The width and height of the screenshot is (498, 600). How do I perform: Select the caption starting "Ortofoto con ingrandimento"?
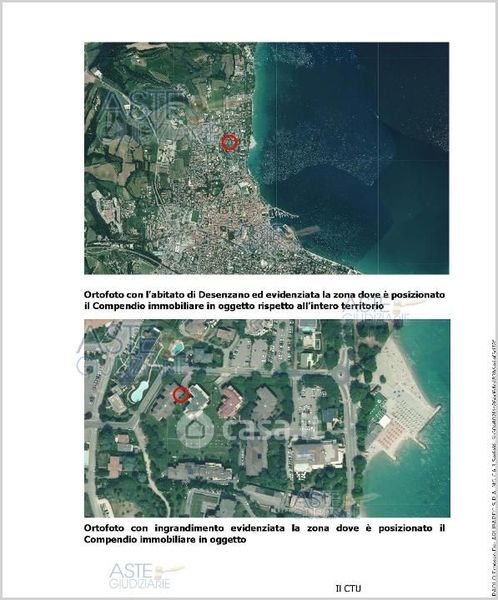[x=265, y=534]
